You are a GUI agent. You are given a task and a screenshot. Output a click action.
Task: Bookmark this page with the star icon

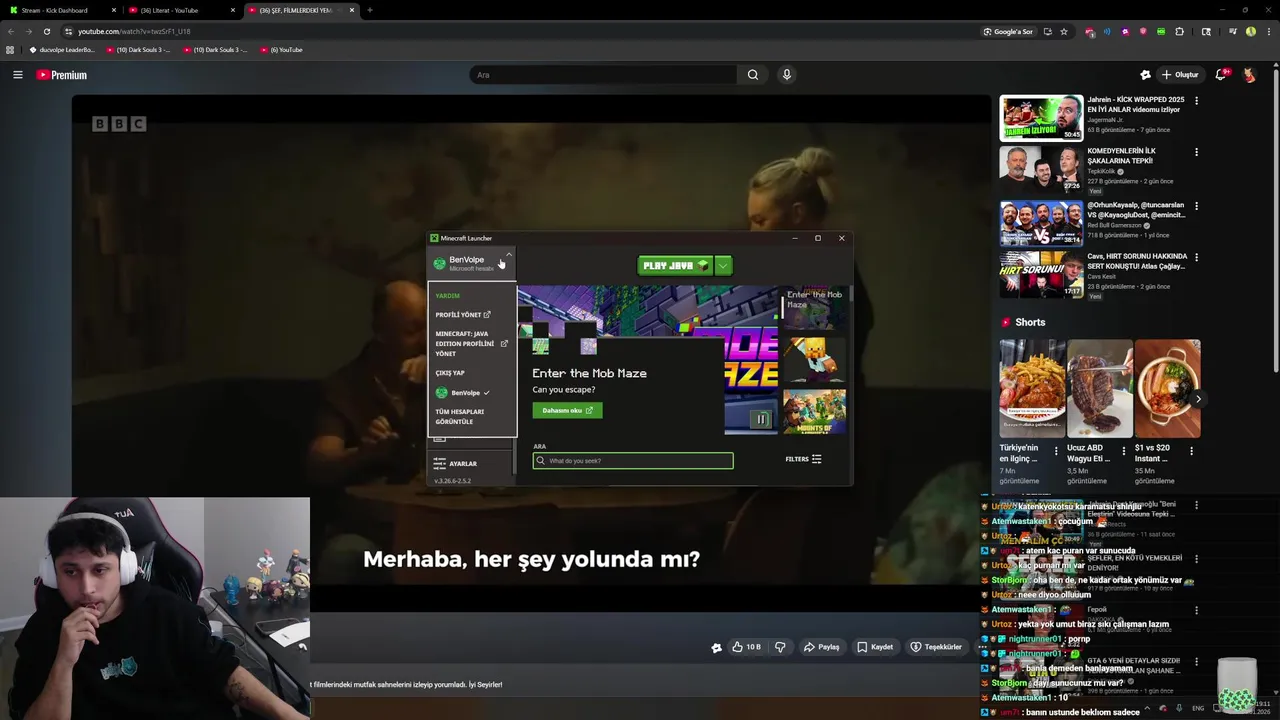pos(1064,31)
